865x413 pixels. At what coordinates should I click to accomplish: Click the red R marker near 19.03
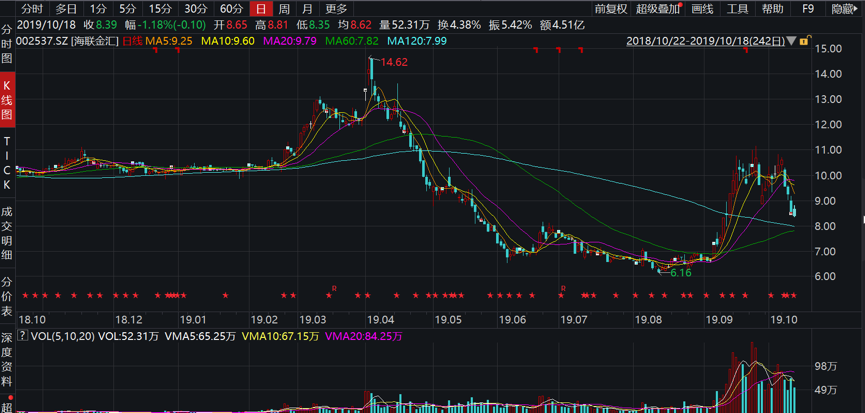coord(333,288)
